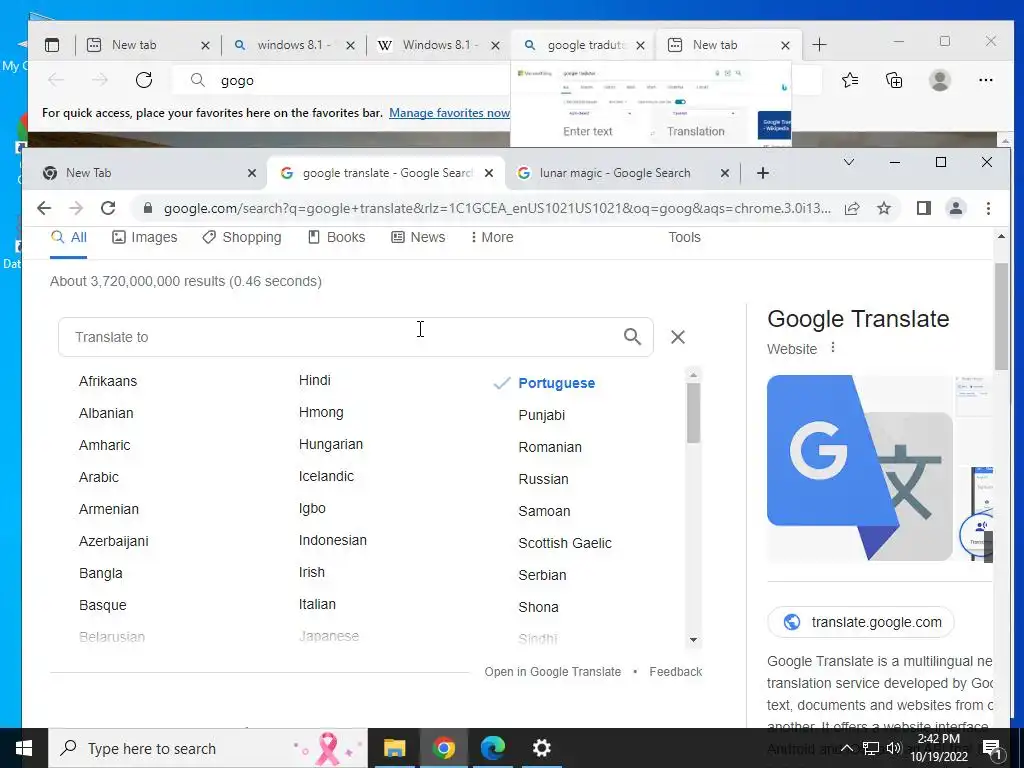Screen dimensions: 1024x768
Task: Open Edge Collections icon
Action: point(894,80)
